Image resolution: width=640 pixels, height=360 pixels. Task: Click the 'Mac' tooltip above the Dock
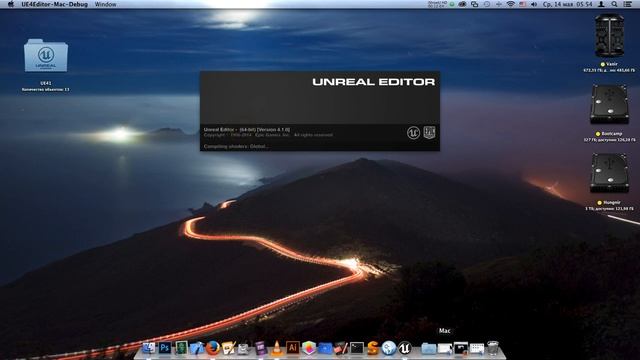(x=444, y=331)
